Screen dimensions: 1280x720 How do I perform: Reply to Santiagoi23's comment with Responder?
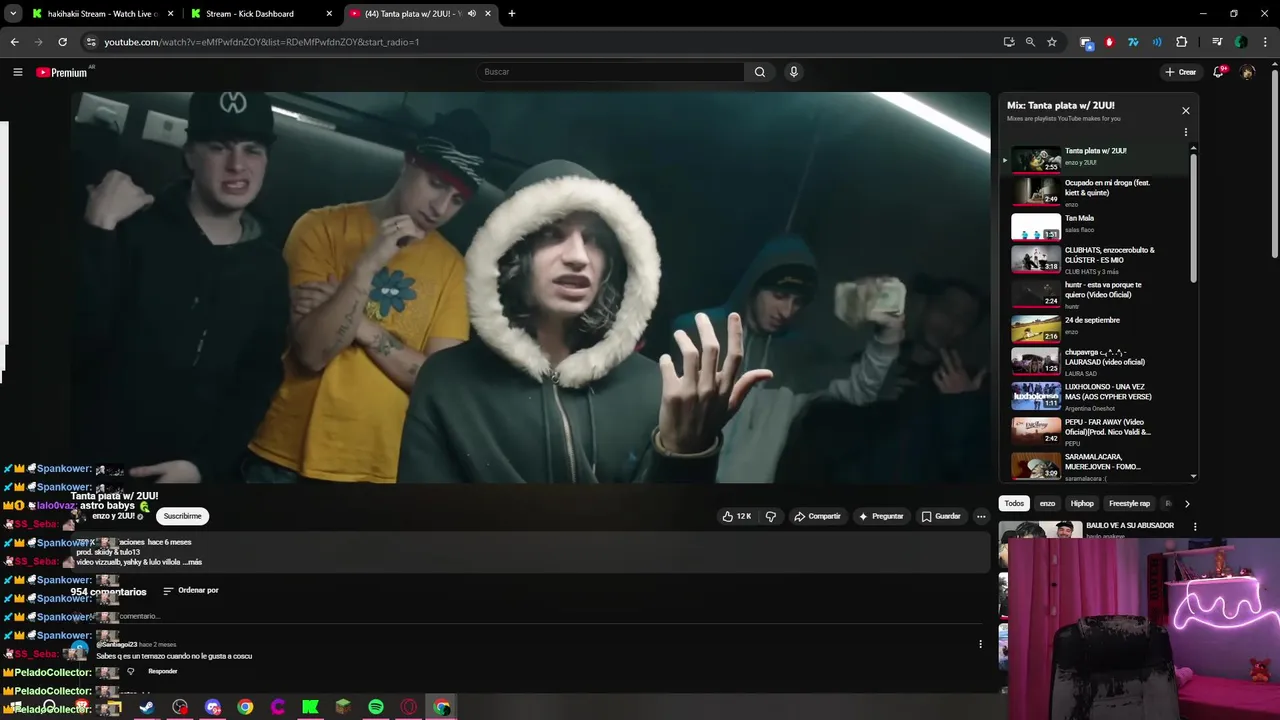(162, 671)
